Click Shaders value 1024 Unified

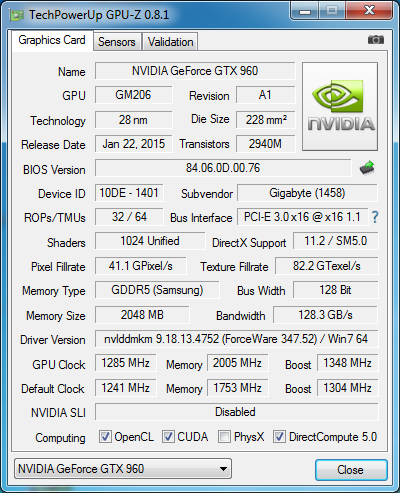click(x=150, y=241)
